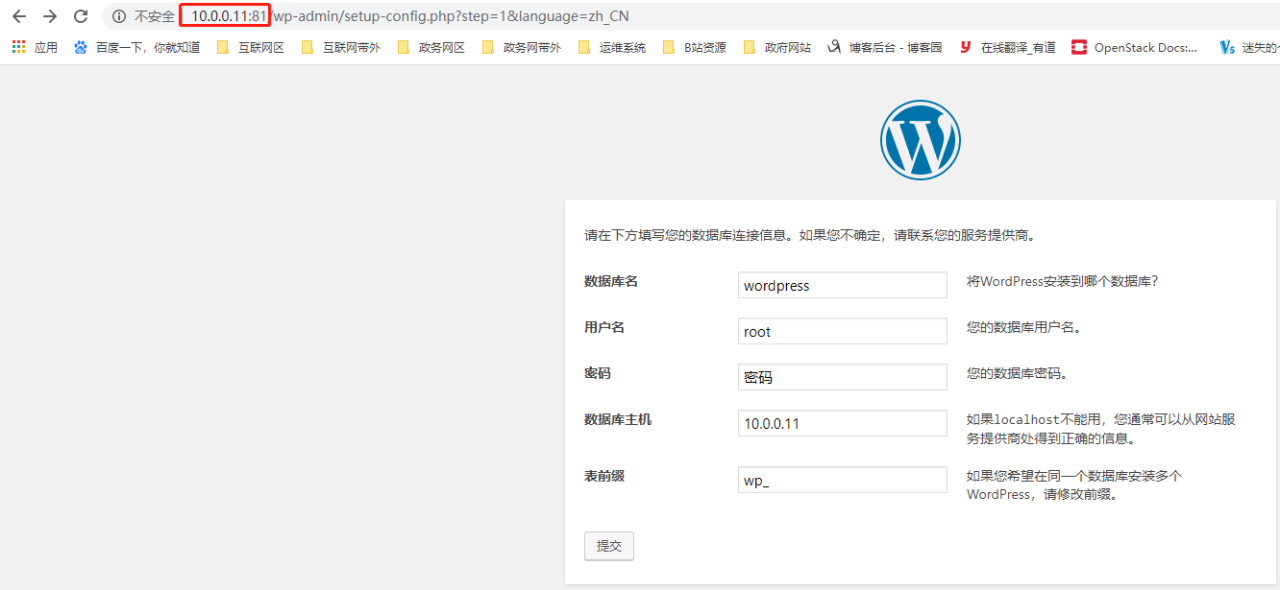
Task: Go back with the browser back arrow
Action: click(19, 16)
